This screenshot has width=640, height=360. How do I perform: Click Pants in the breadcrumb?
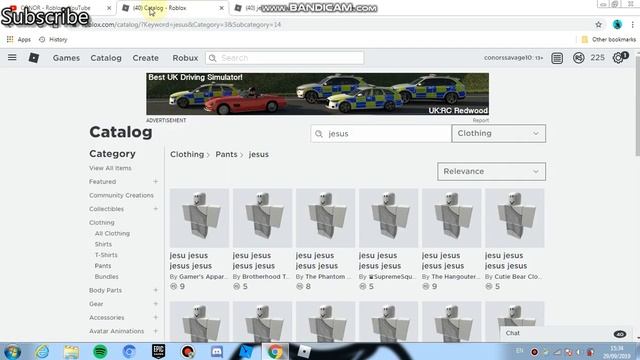tap(226, 155)
